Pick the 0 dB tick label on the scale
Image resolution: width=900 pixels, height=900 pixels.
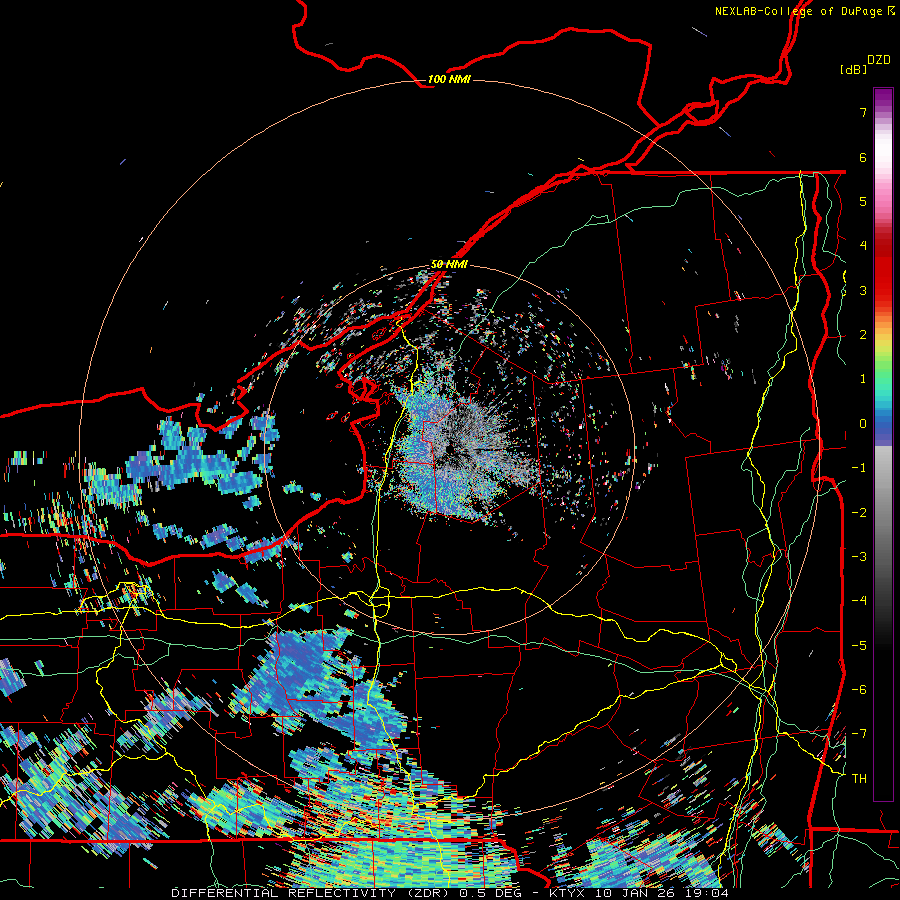[863, 424]
